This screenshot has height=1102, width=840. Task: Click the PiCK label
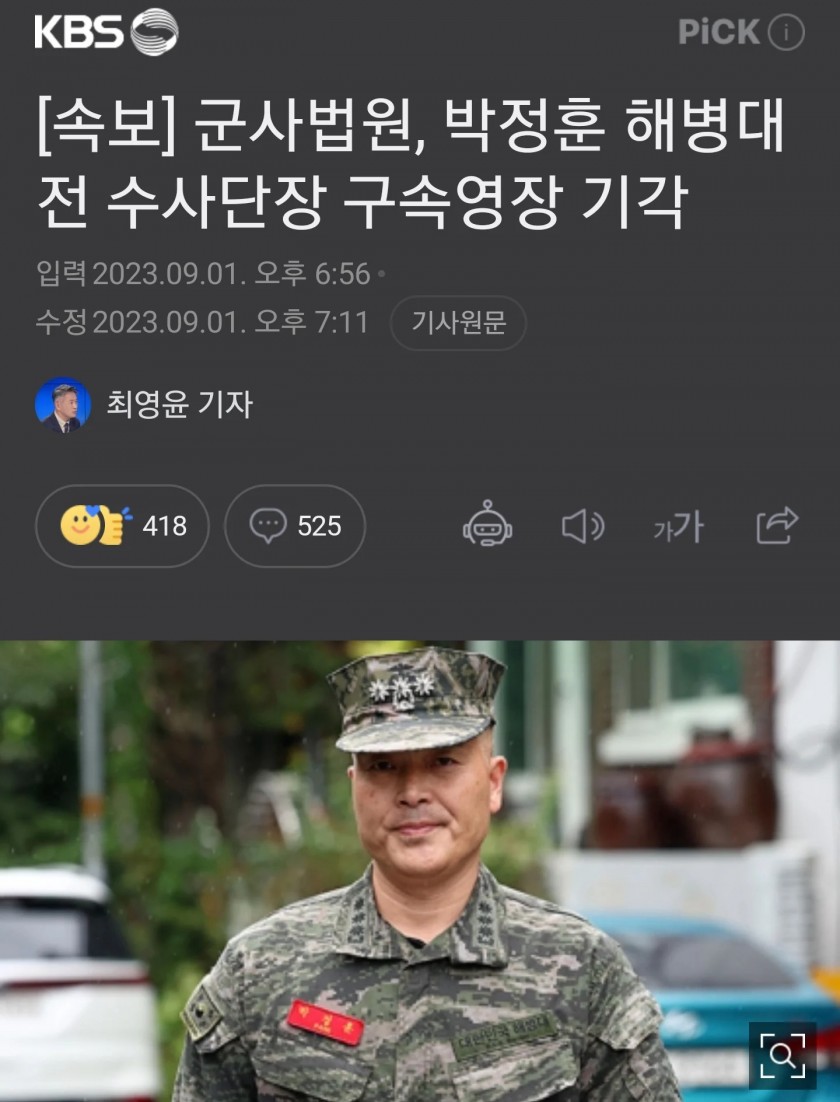click(x=718, y=32)
